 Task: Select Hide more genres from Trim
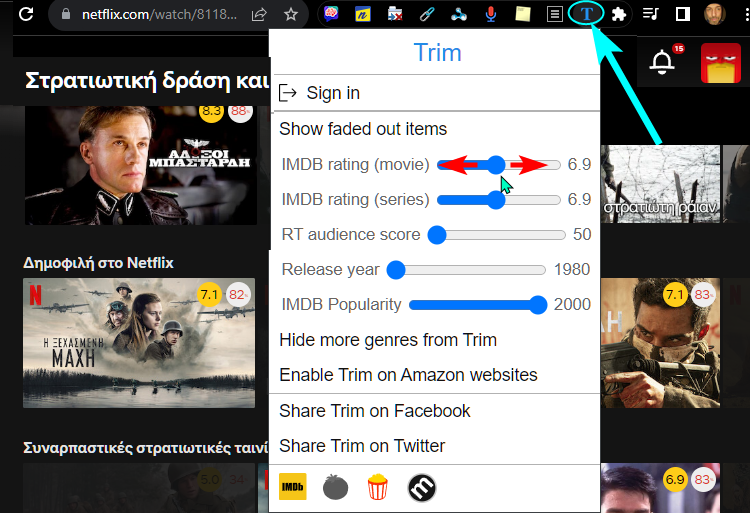coord(388,340)
